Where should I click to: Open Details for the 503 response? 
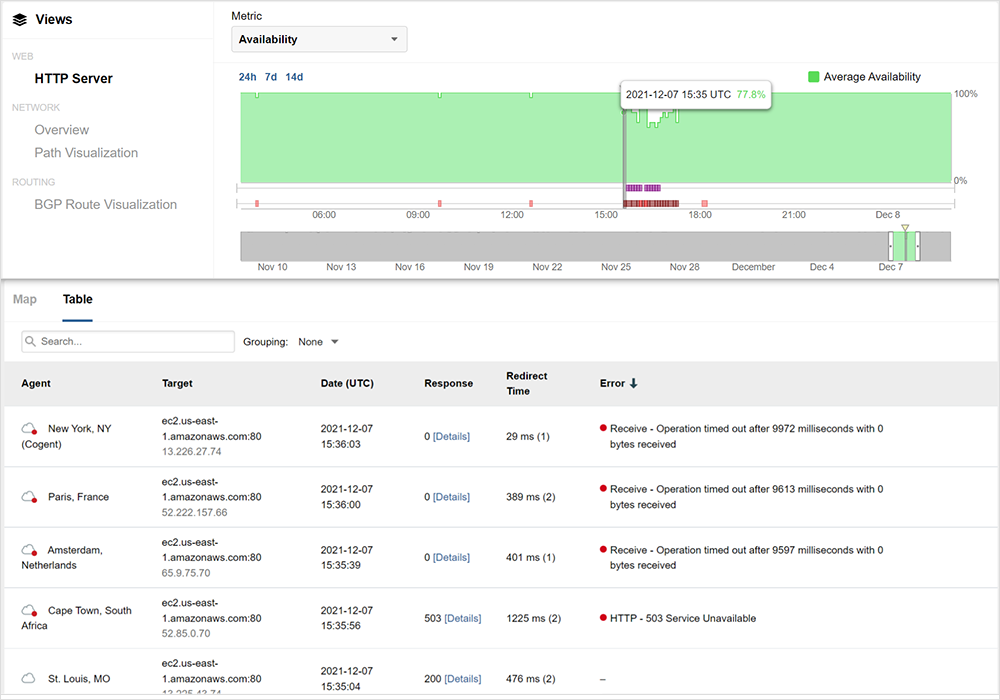point(462,619)
